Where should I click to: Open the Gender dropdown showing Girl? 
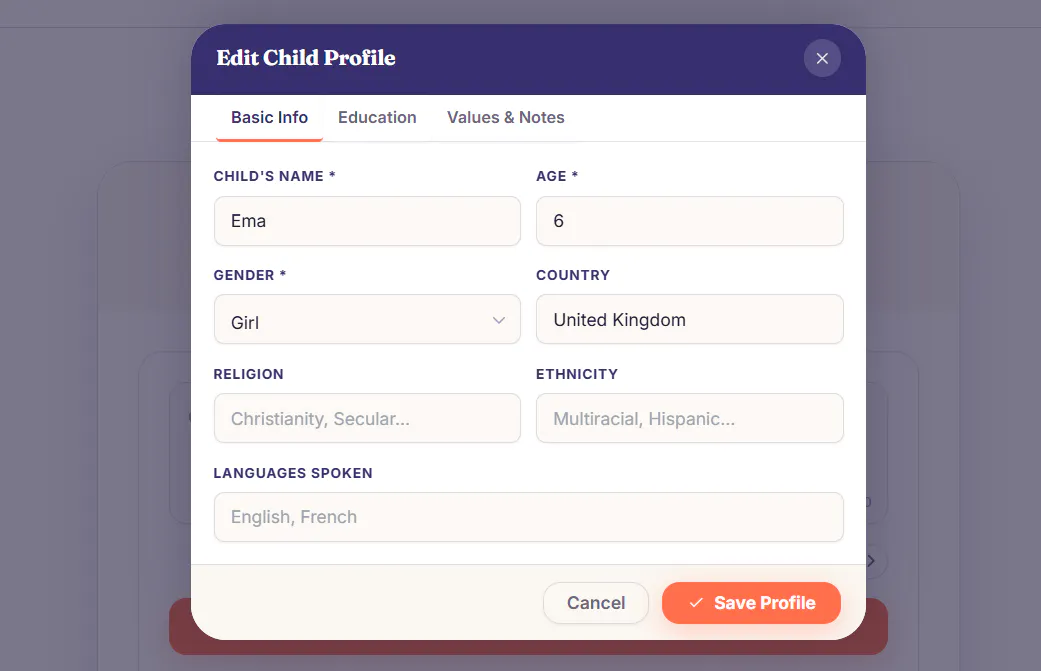click(x=367, y=320)
